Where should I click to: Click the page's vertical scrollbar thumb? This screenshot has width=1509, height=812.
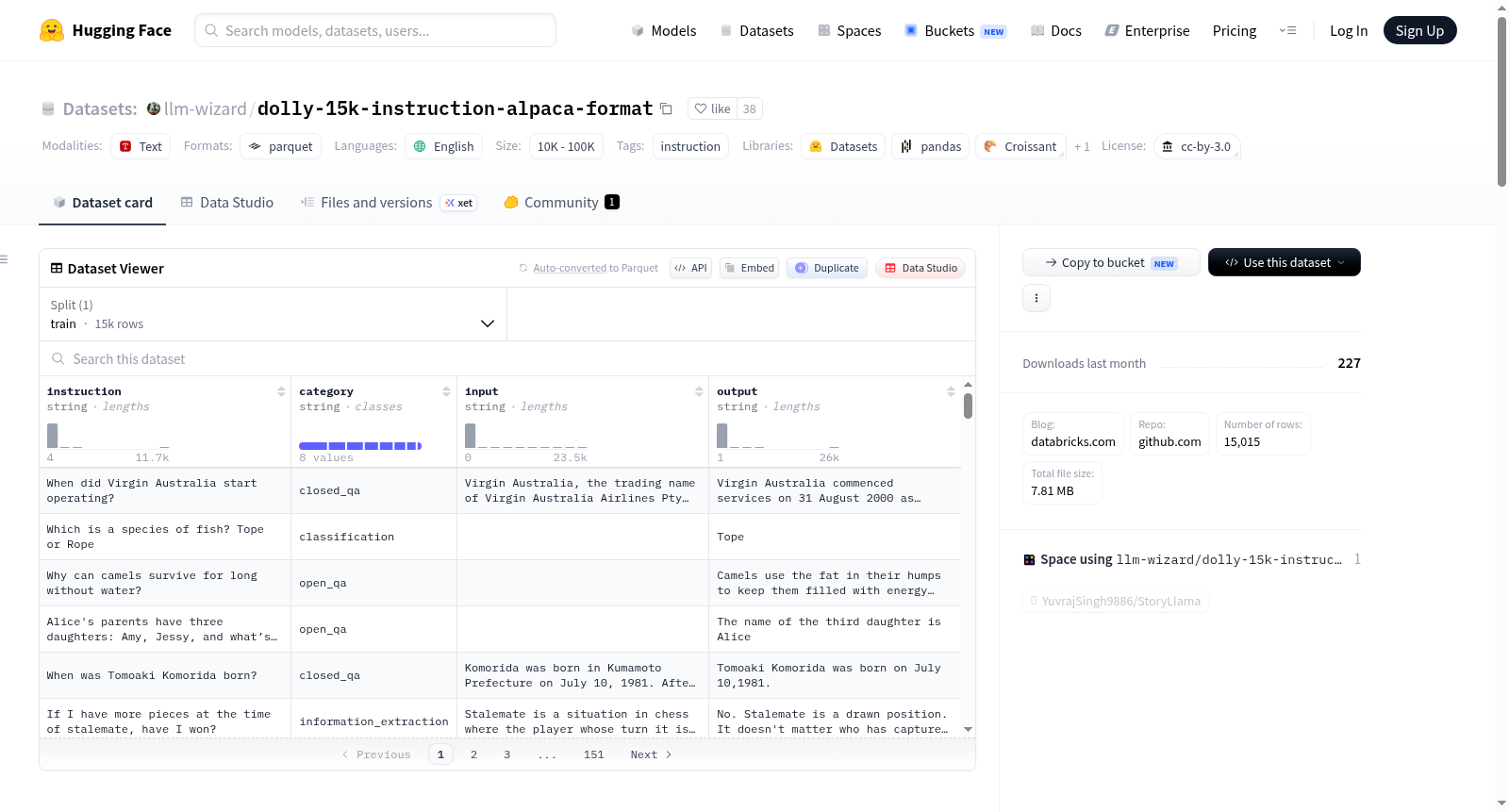point(1501,102)
